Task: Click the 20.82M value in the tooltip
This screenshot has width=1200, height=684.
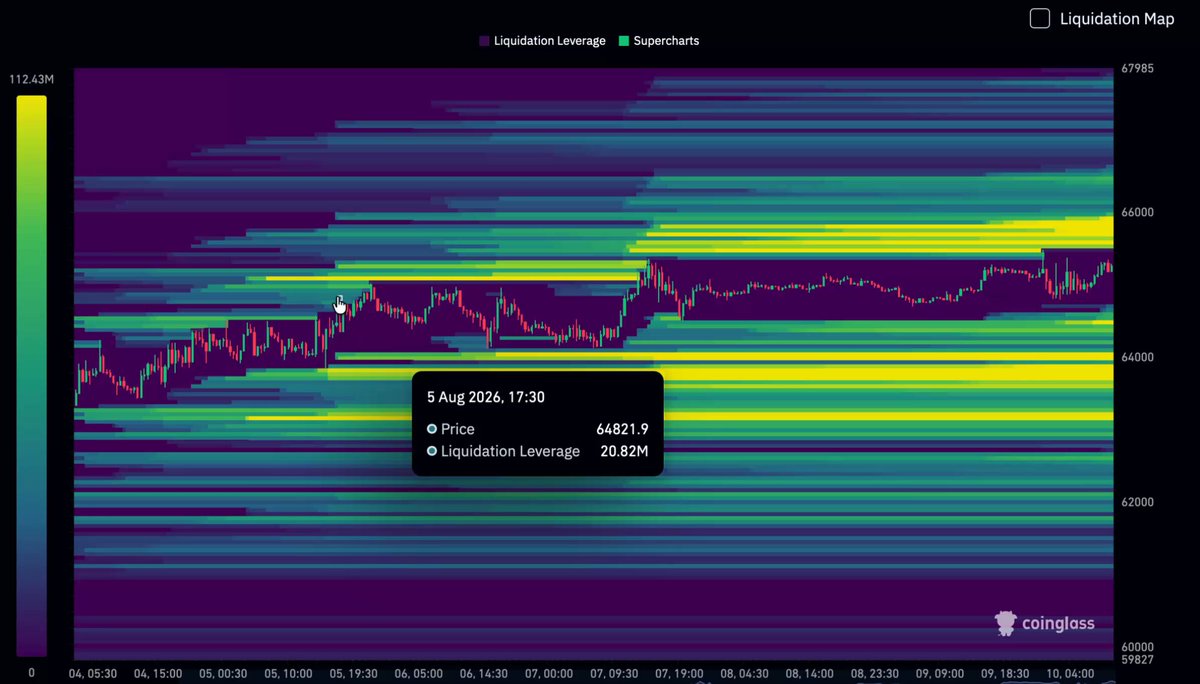Action: (x=625, y=451)
